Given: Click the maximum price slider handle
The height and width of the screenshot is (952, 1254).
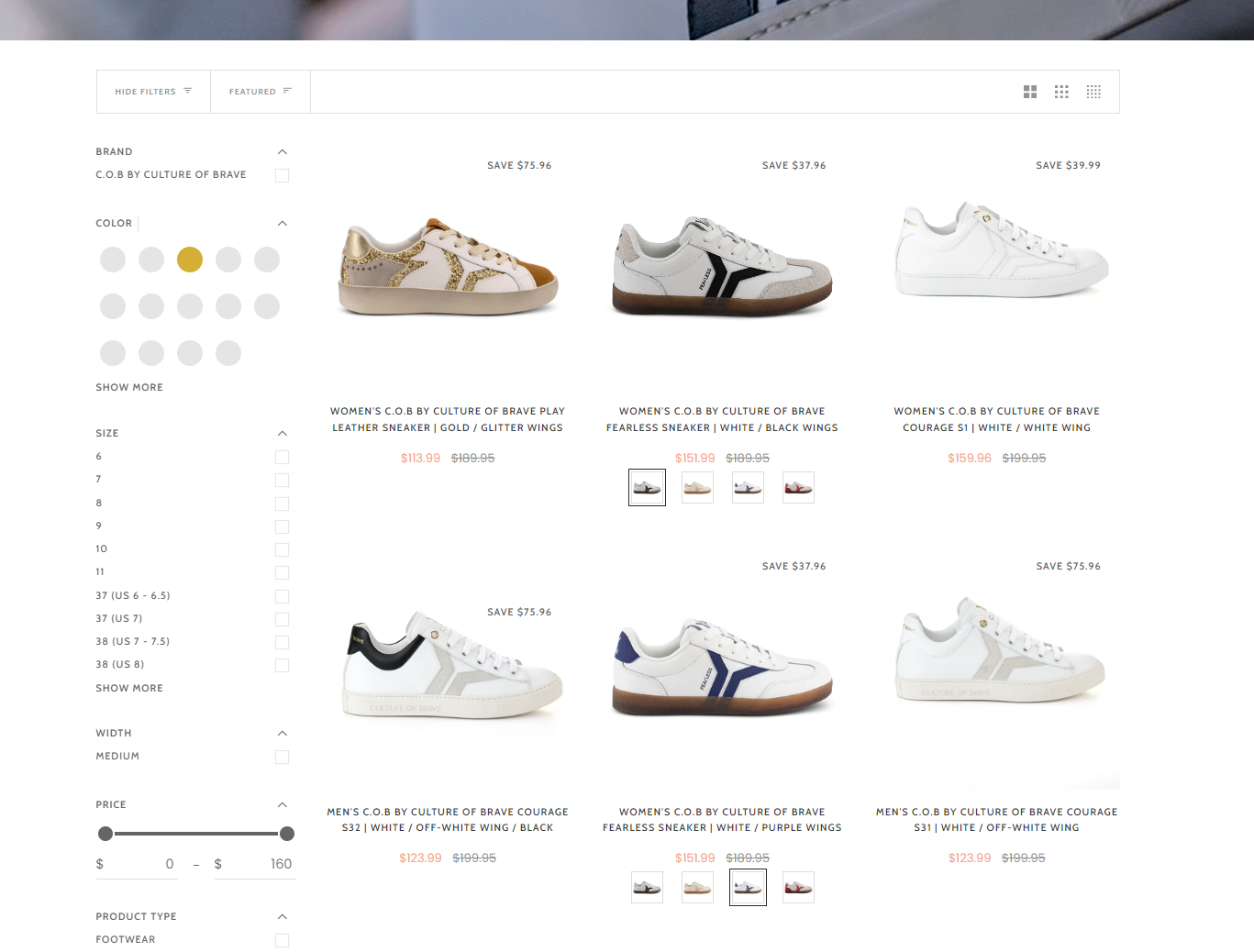Looking at the screenshot, I should pos(287,834).
